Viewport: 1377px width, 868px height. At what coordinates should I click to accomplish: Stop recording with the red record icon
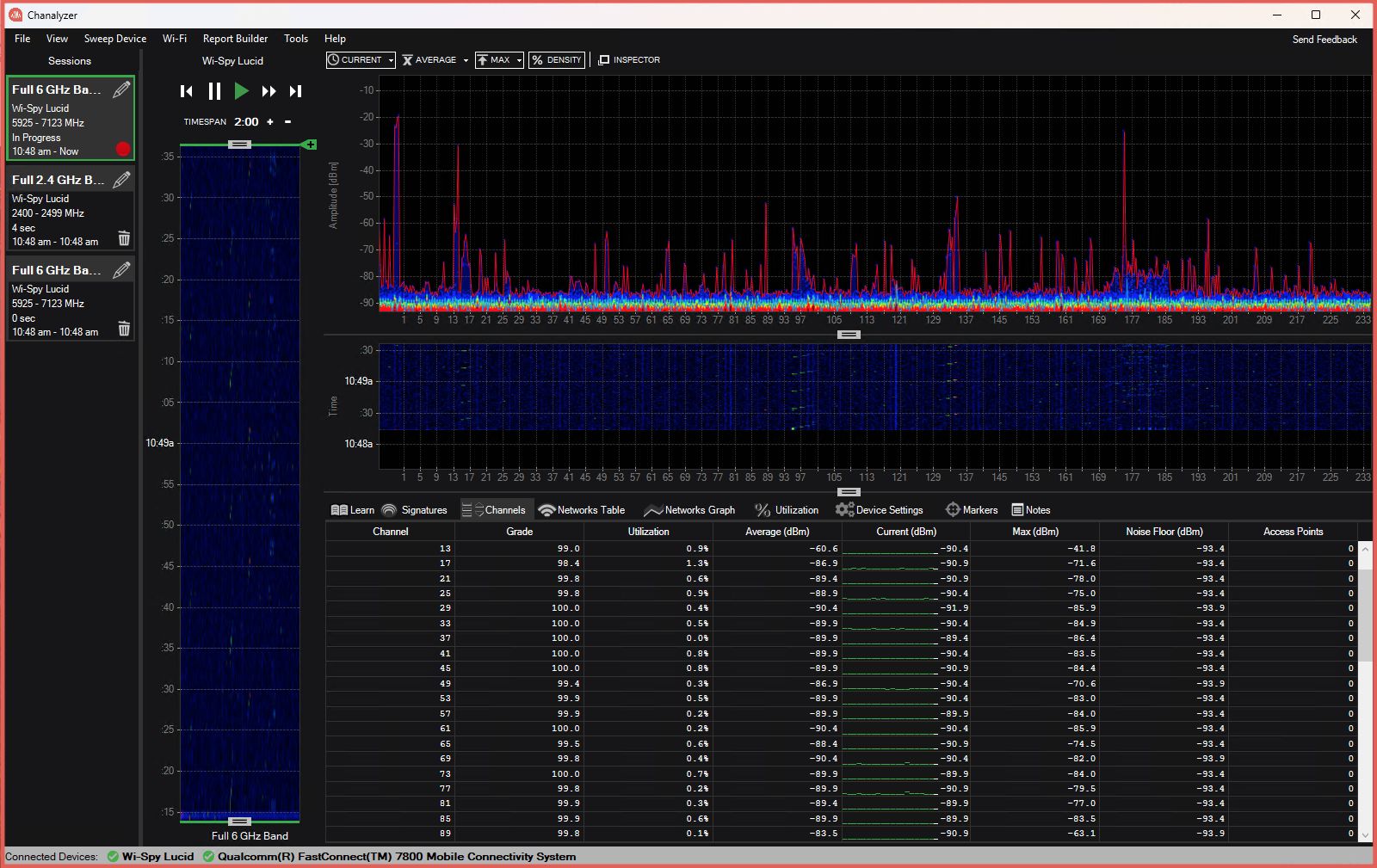point(123,149)
